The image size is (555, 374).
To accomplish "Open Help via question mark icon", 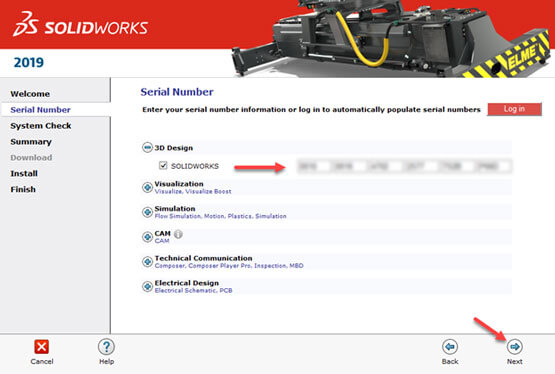I will [x=106, y=347].
